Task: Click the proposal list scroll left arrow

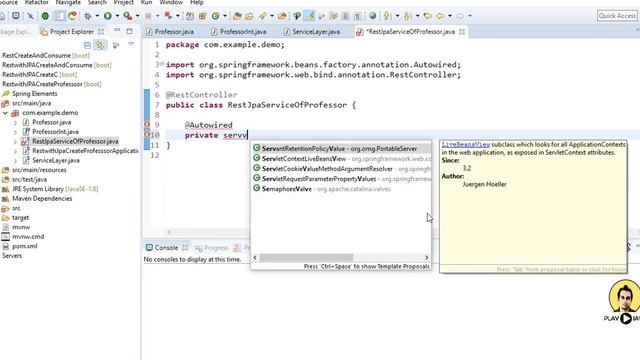Action: pos(255,258)
